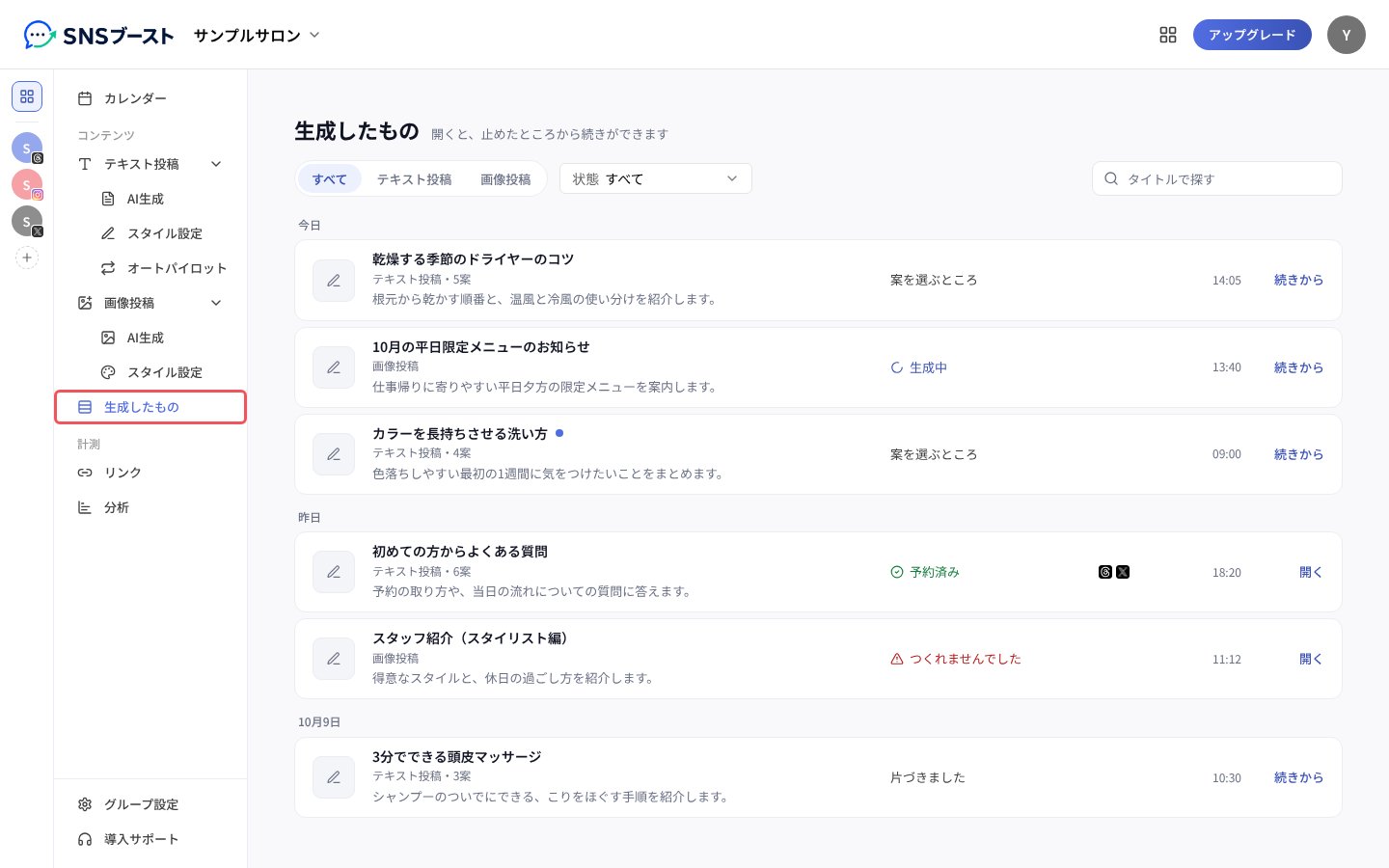Go to 生成したもの in sidebar

tap(150, 407)
